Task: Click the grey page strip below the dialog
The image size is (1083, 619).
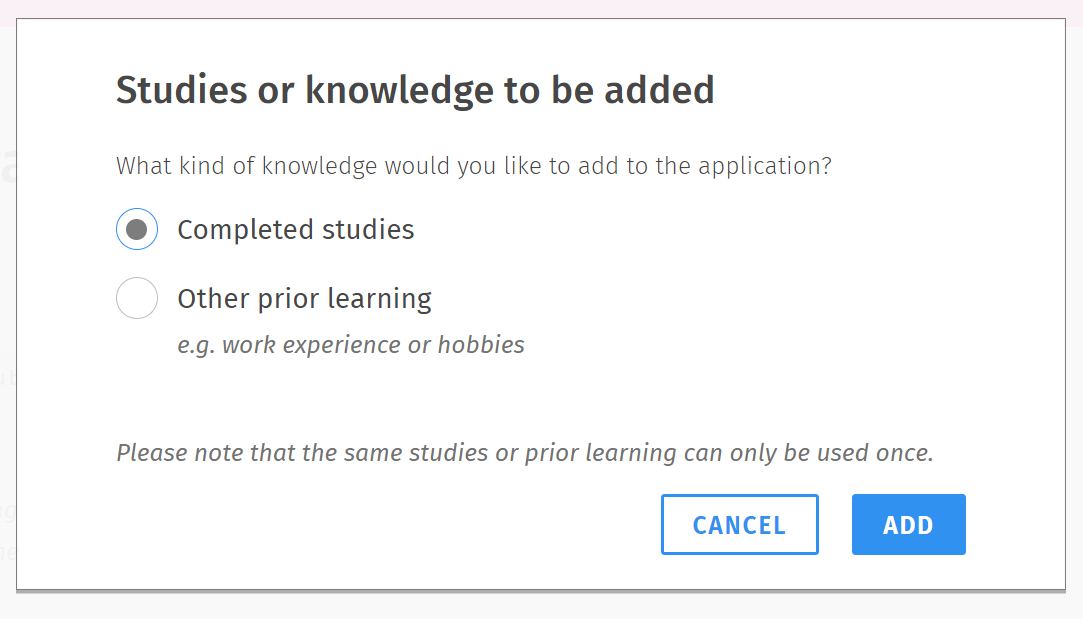Action: (x=540, y=606)
